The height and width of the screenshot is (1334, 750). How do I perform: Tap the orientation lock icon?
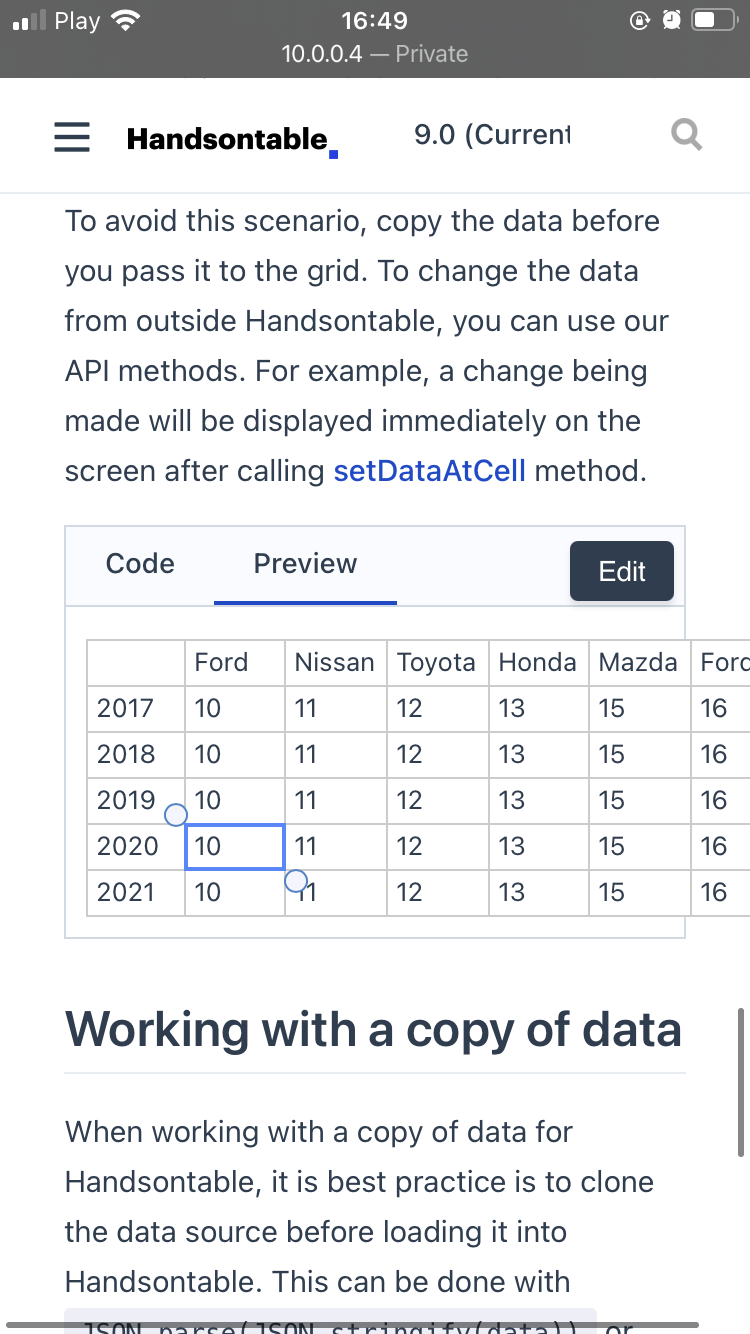pos(641,20)
